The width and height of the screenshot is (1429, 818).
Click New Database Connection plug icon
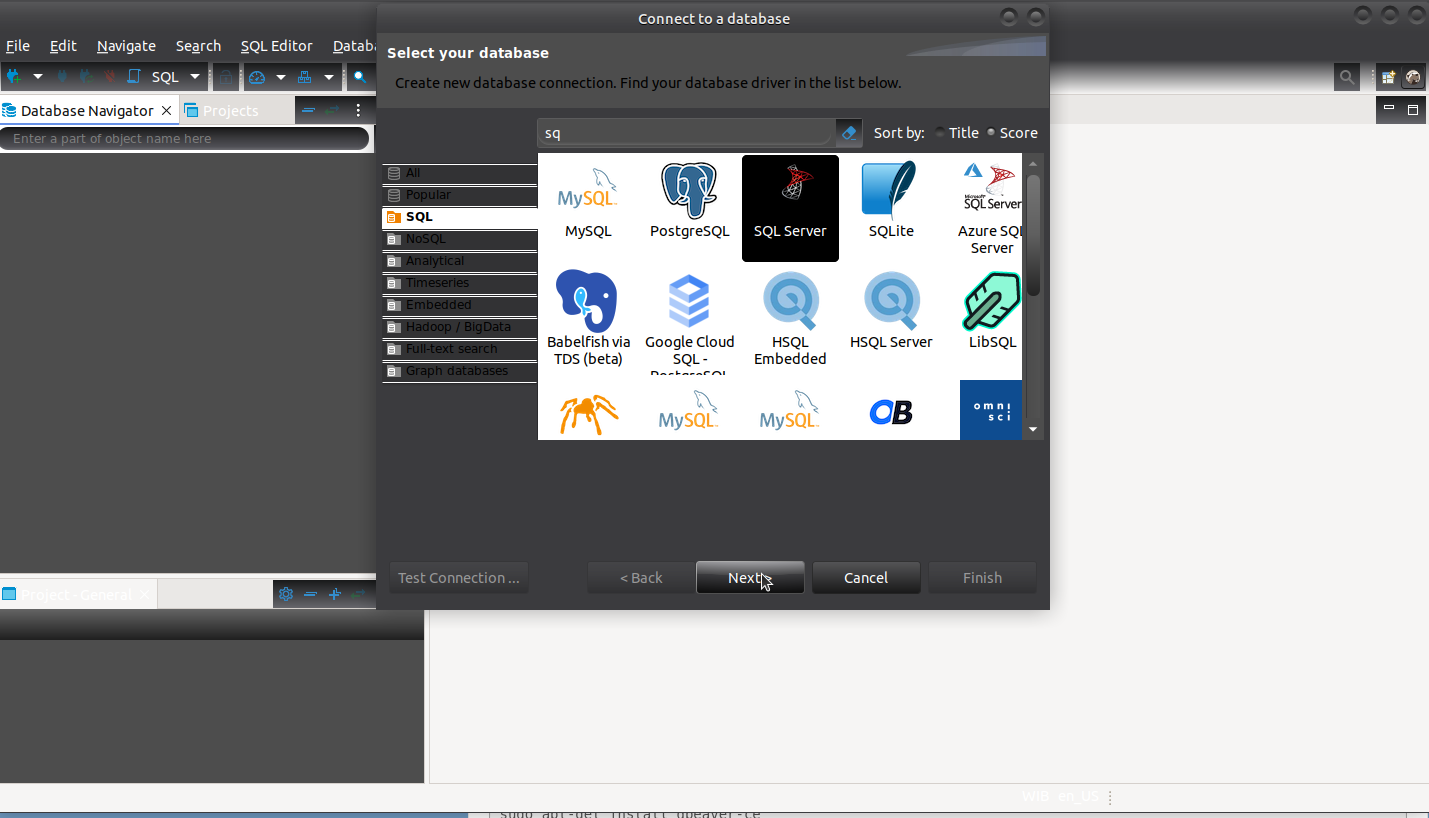14,76
